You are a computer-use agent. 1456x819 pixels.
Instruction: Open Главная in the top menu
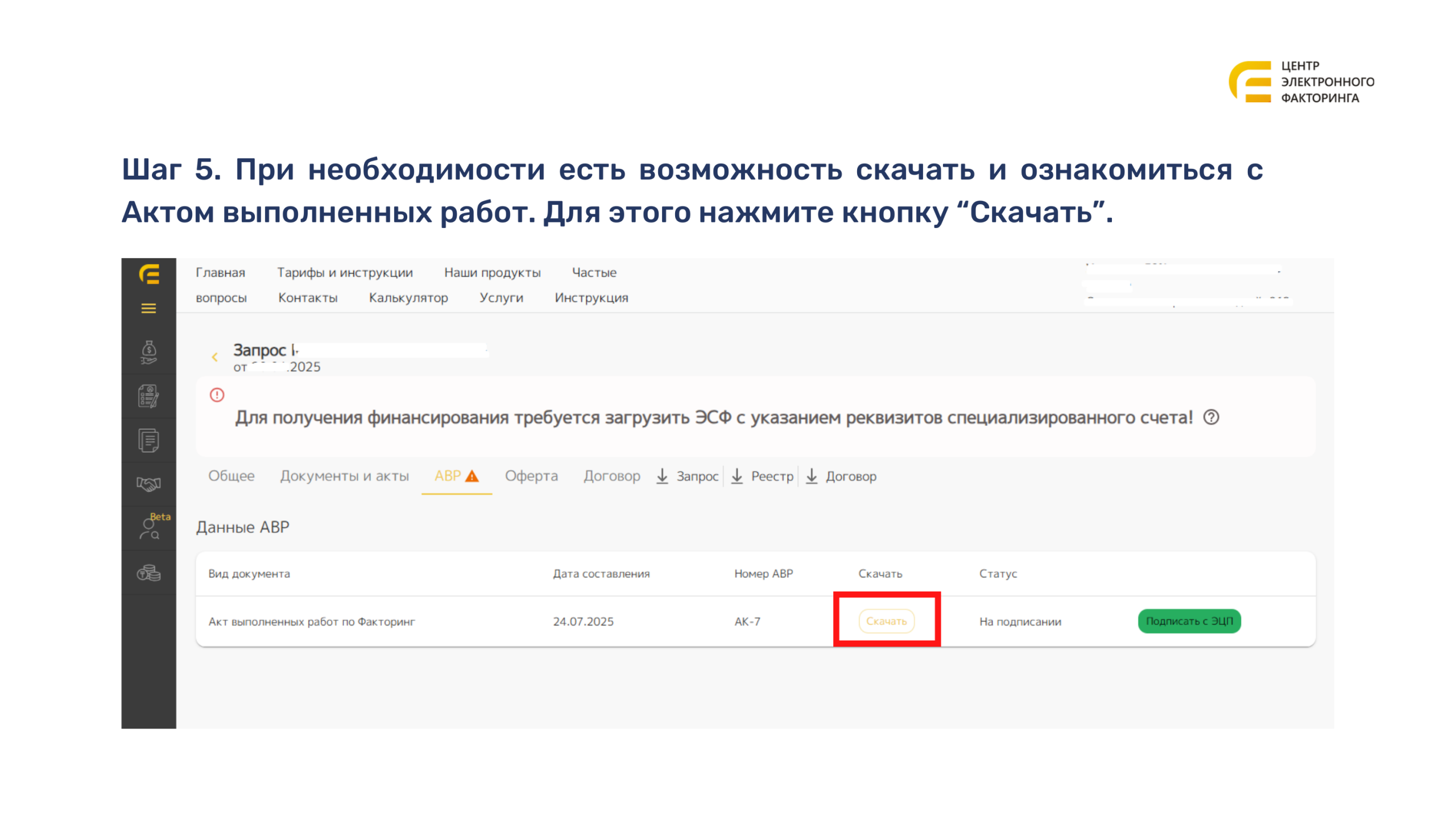click(220, 272)
